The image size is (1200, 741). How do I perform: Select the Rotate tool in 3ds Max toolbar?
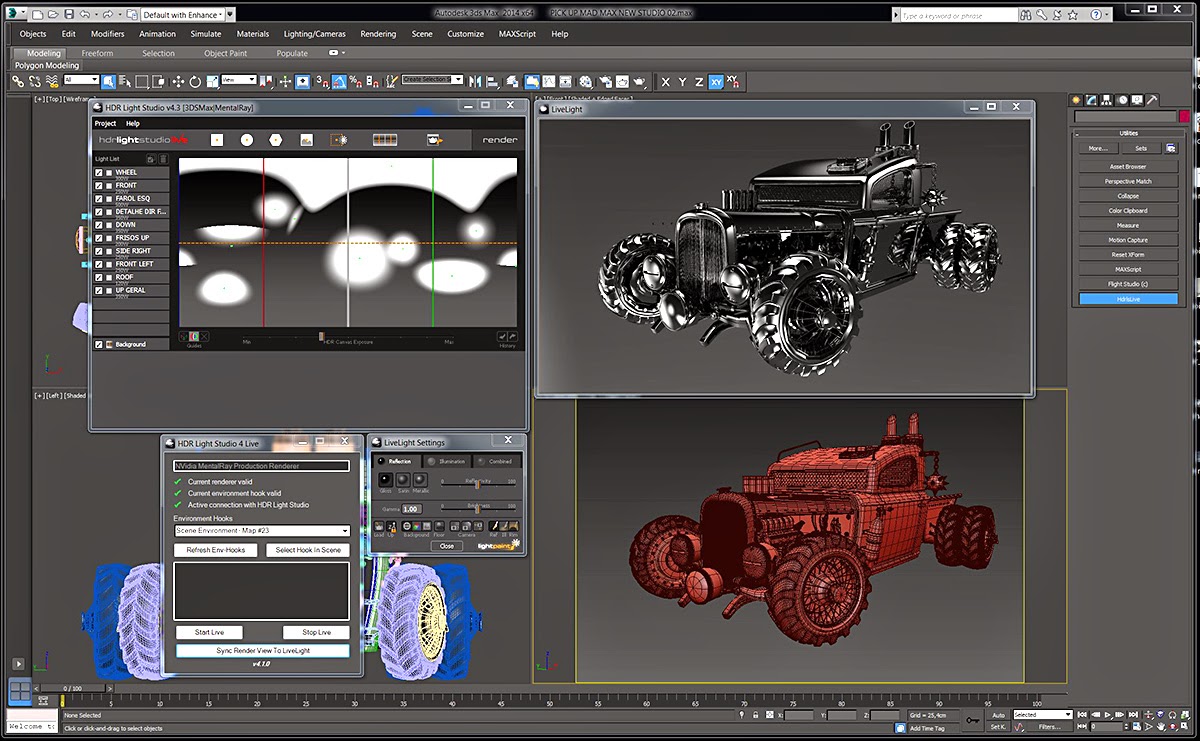point(195,81)
